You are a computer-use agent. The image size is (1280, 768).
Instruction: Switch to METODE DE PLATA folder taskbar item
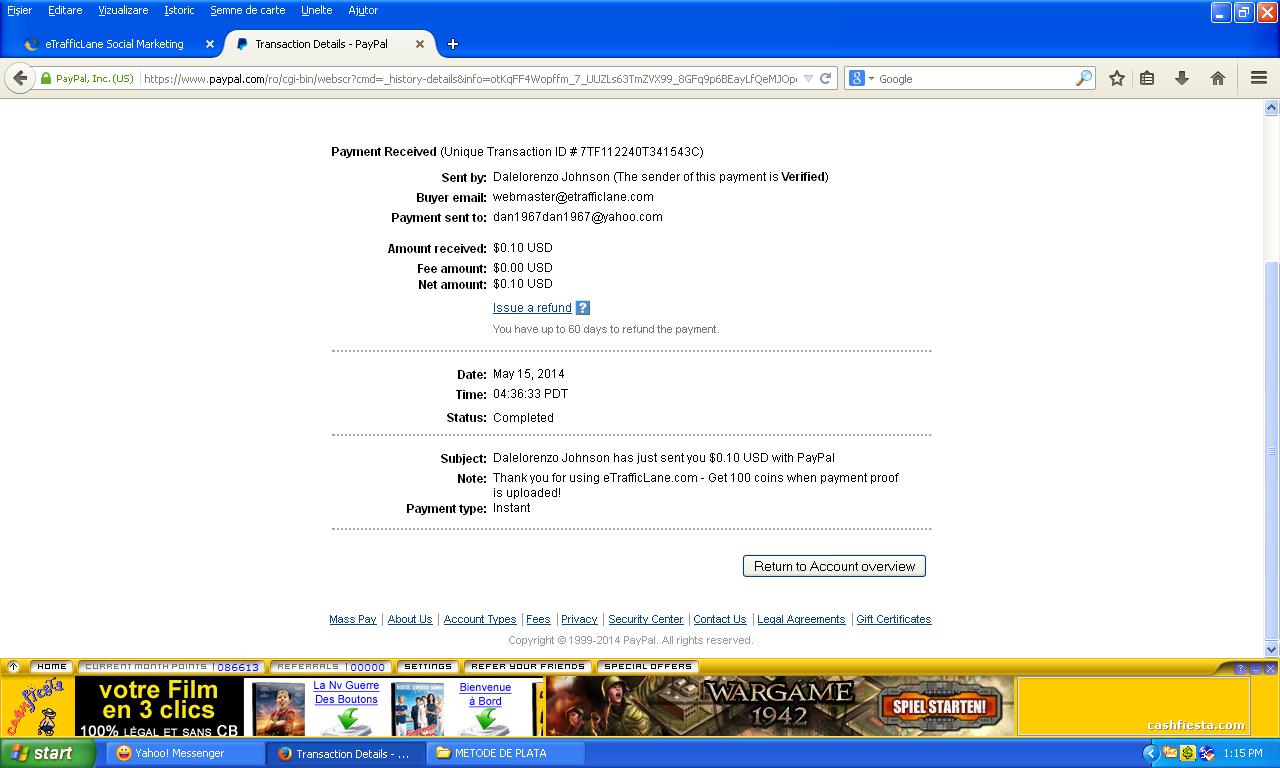(506, 753)
